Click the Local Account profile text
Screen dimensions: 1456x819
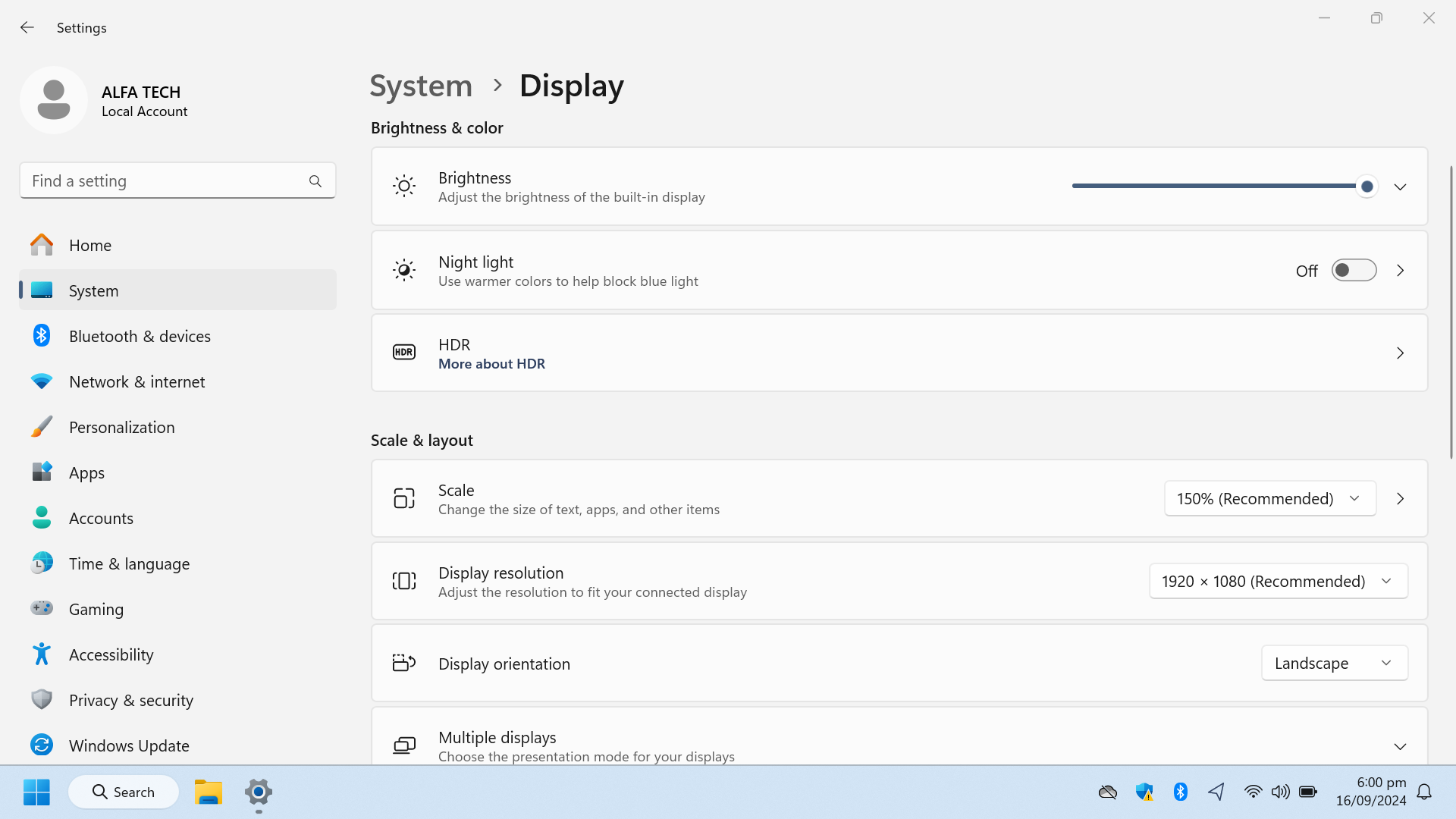coord(144,111)
